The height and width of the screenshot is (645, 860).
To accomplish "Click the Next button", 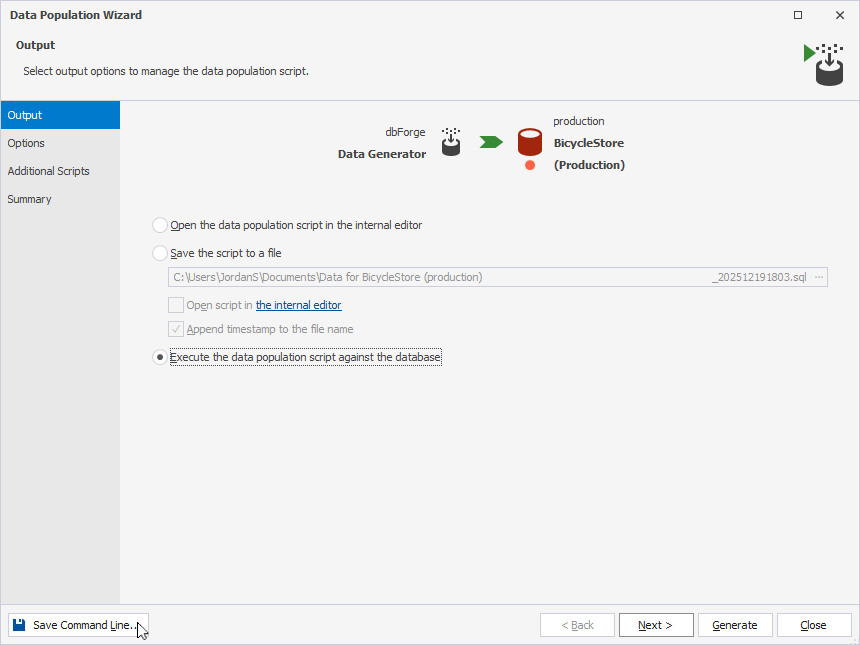I will 656,625.
